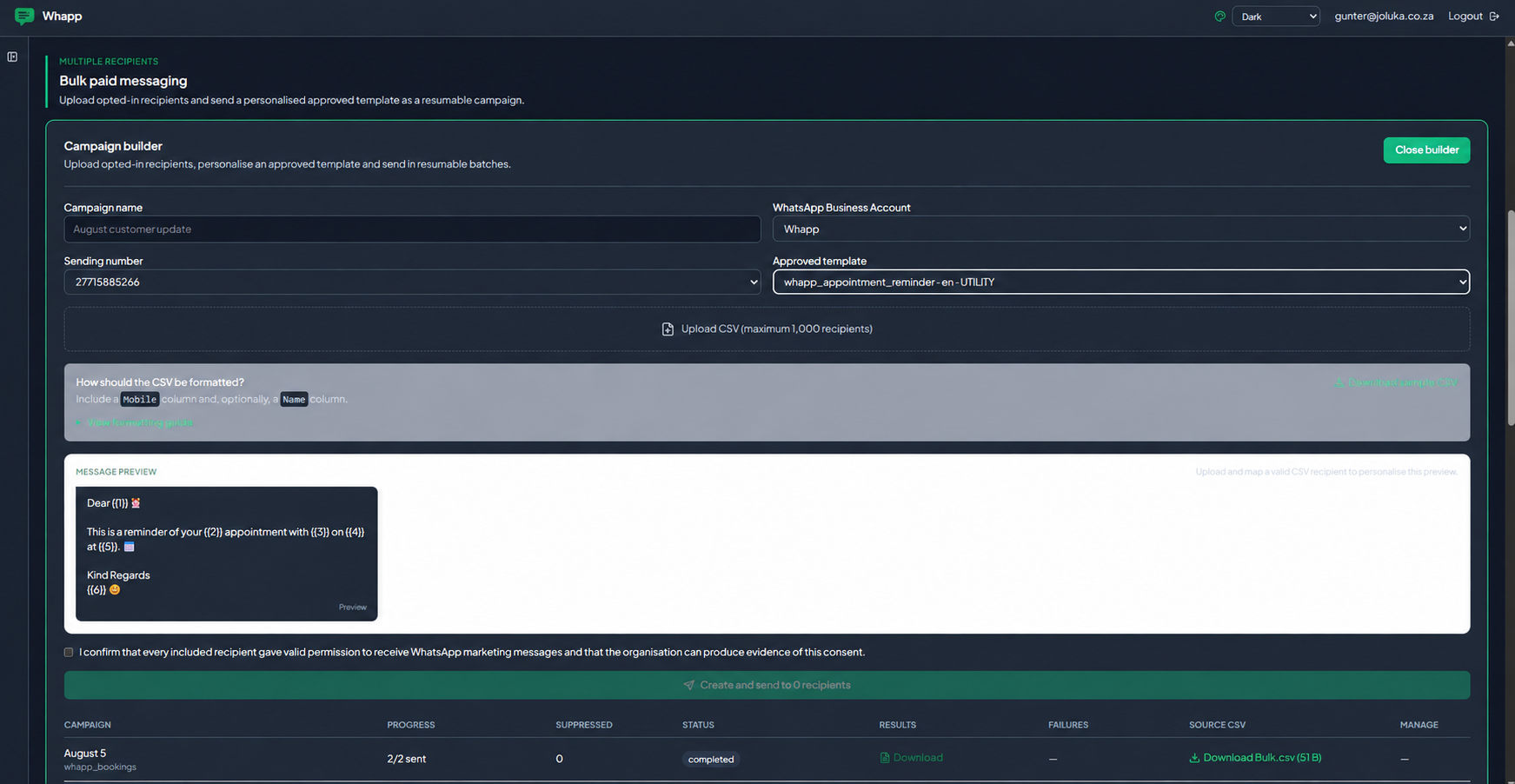Screen dimensions: 1515x784
Task: Open the WhatsApp Business Account dropdown
Action: coord(1121,229)
